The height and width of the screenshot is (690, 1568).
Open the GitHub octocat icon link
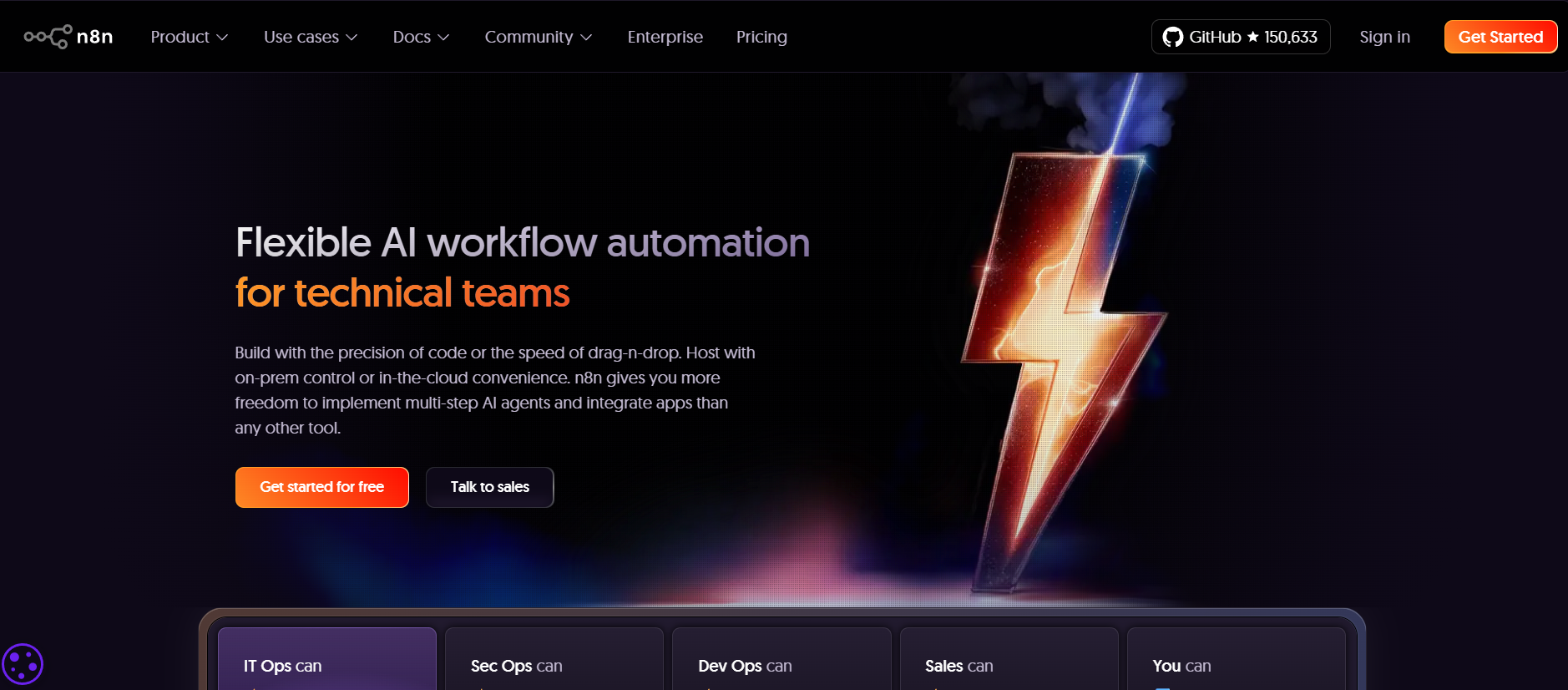[1173, 37]
